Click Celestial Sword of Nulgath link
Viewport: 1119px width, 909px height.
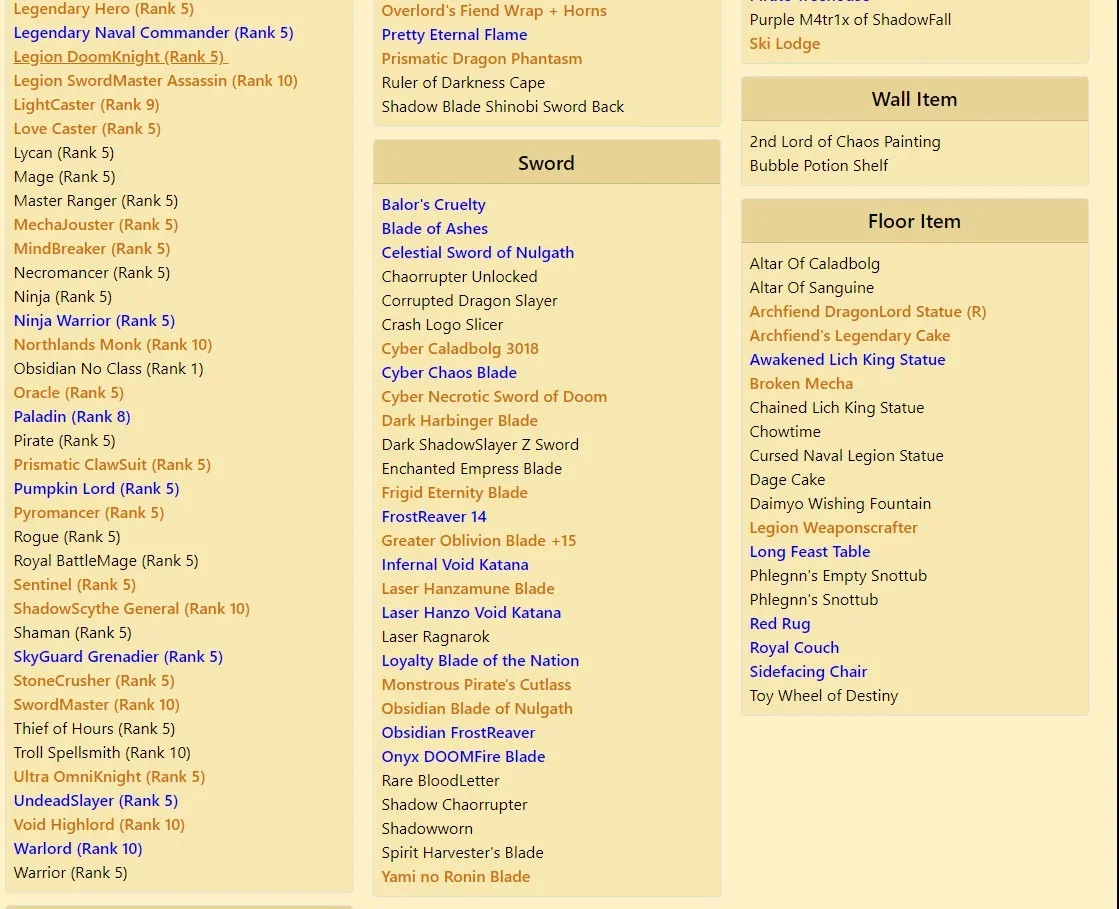pyautogui.click(x=478, y=253)
